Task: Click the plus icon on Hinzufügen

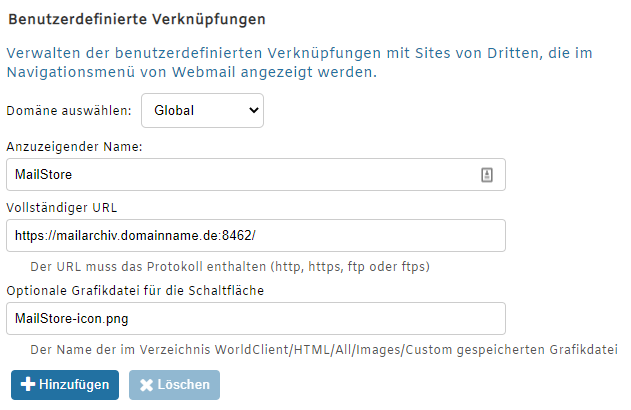Action: (28, 385)
